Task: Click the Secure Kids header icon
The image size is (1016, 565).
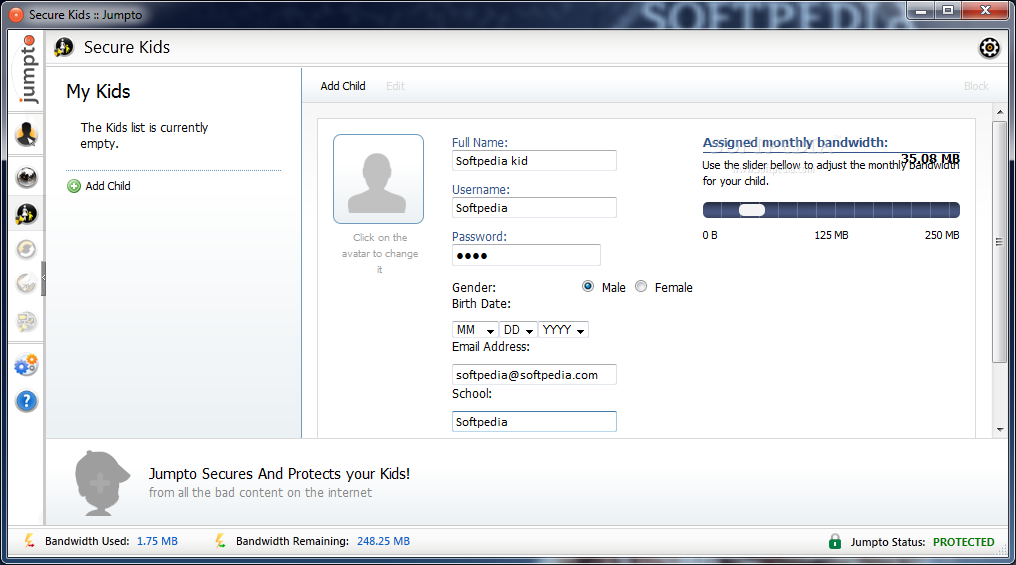Action: coord(64,47)
